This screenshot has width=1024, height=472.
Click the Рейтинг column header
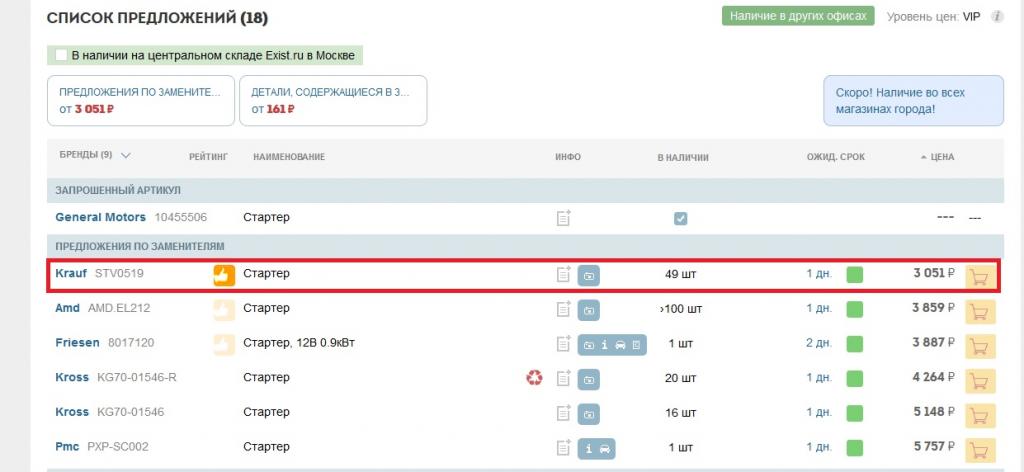[x=208, y=157]
